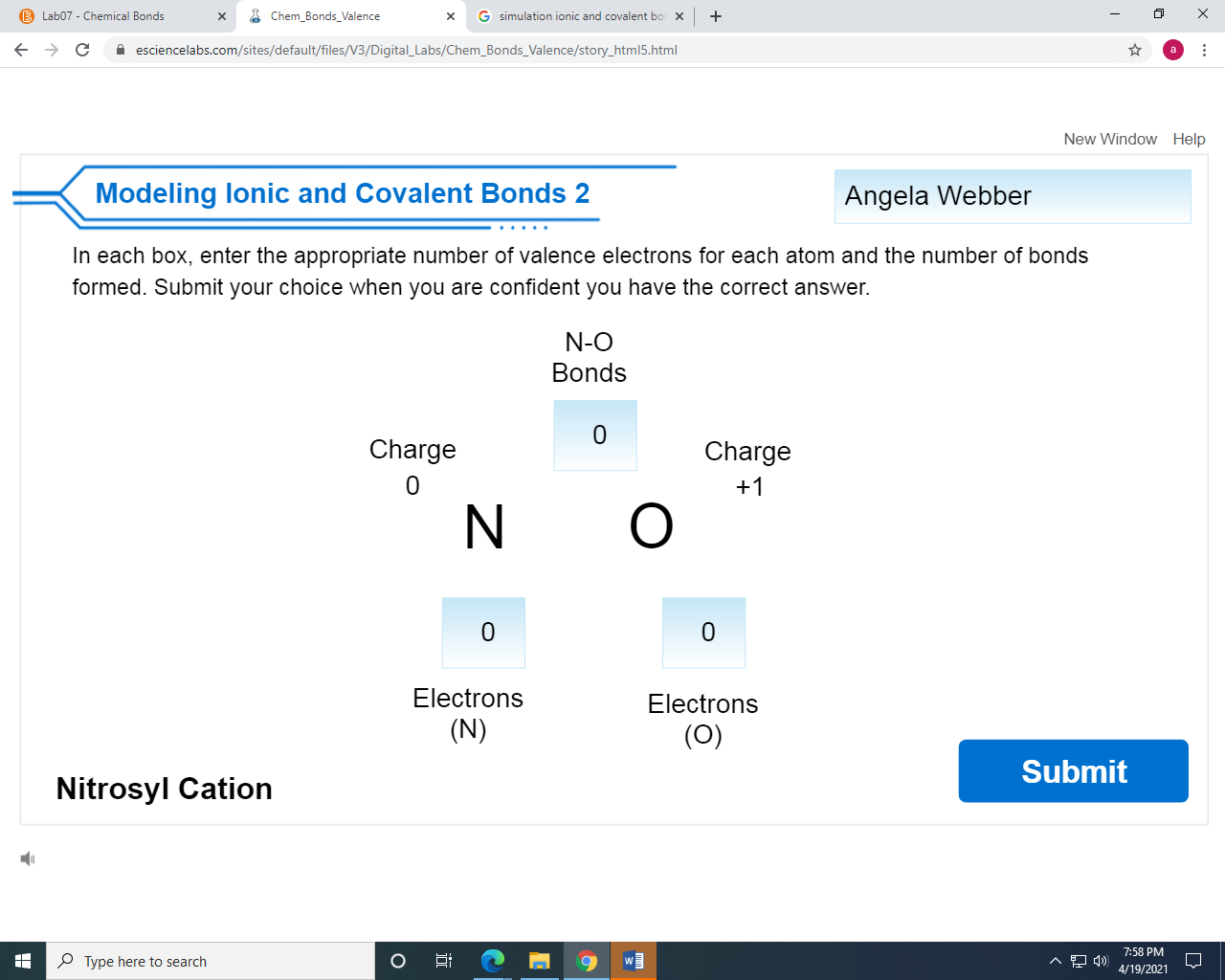Switch to the Google simulation search tab

pos(580,16)
